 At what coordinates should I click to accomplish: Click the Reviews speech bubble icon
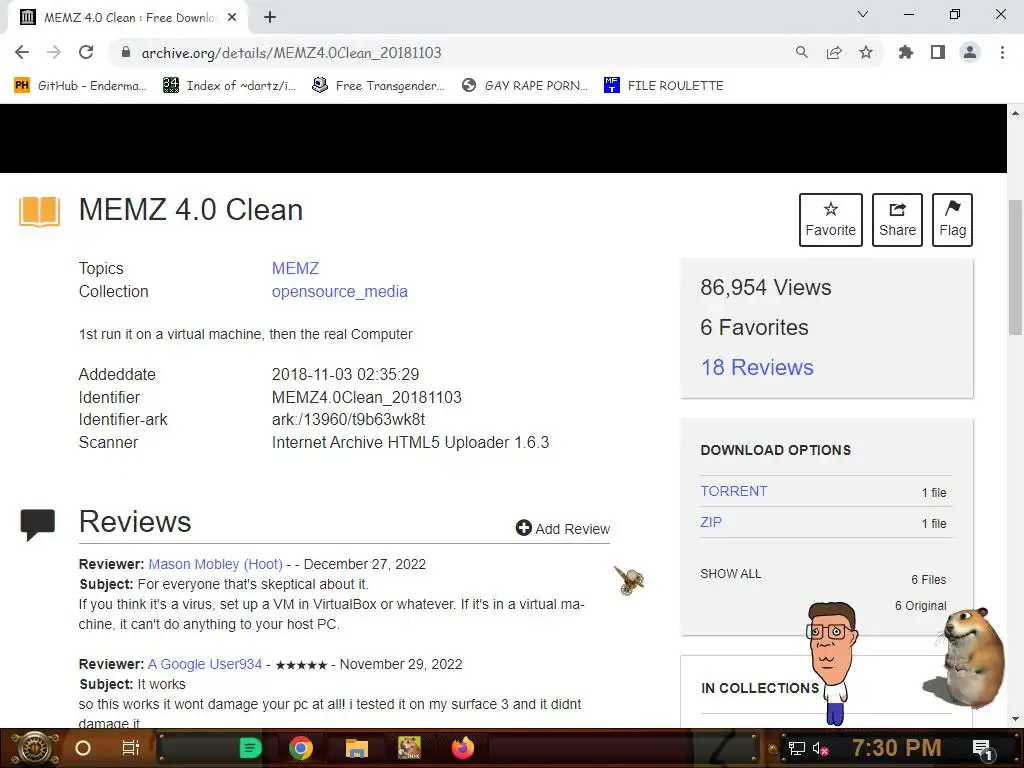(x=37, y=524)
